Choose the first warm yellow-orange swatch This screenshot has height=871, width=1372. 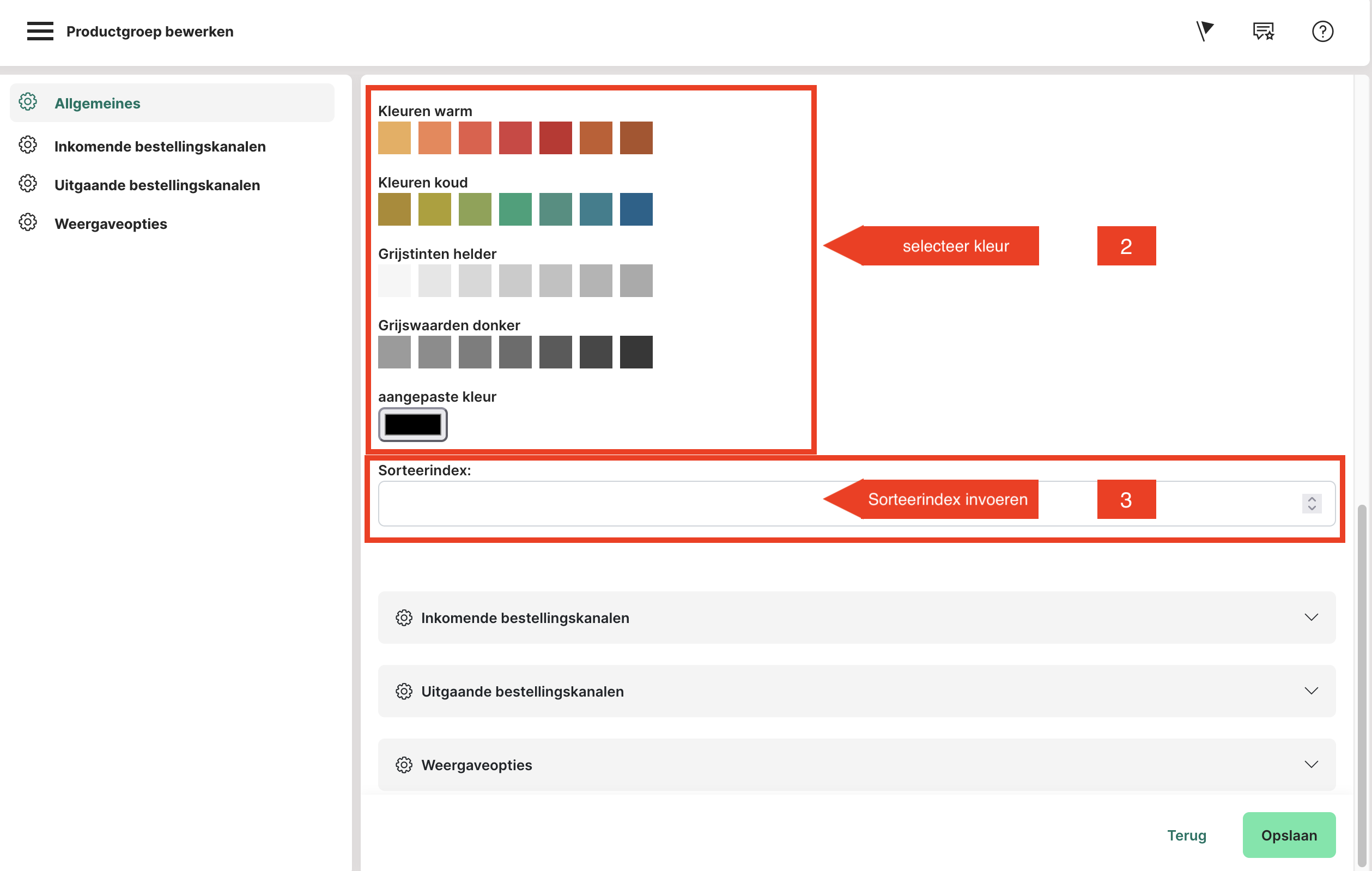tap(394, 138)
